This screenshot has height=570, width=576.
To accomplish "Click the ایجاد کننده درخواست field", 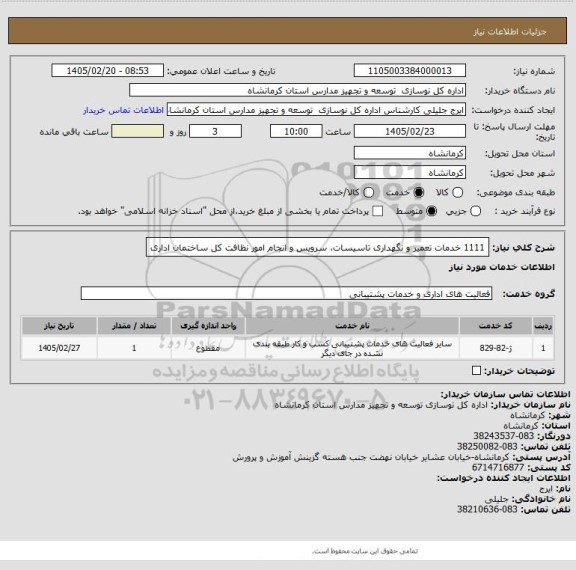I will (x=316, y=110).
